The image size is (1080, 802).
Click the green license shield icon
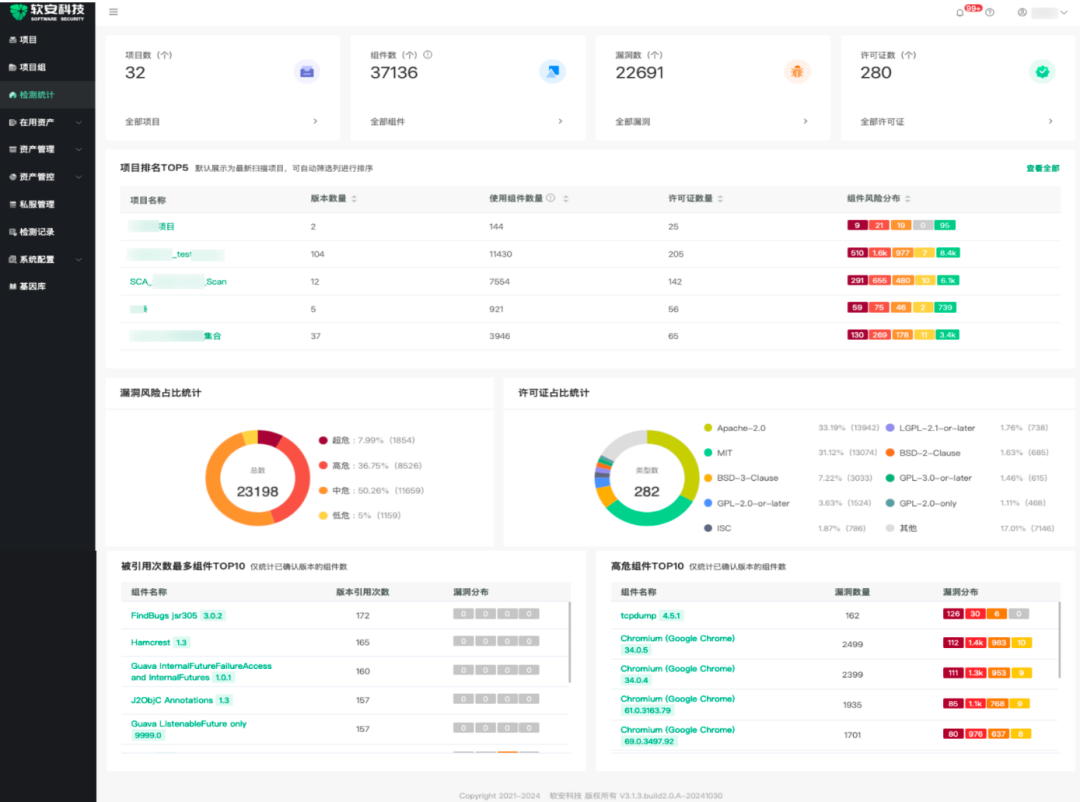(1042, 72)
